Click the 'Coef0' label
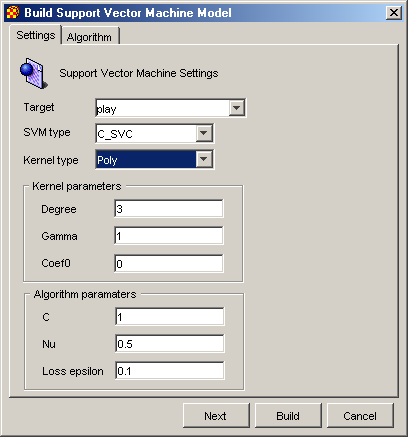 (56, 263)
